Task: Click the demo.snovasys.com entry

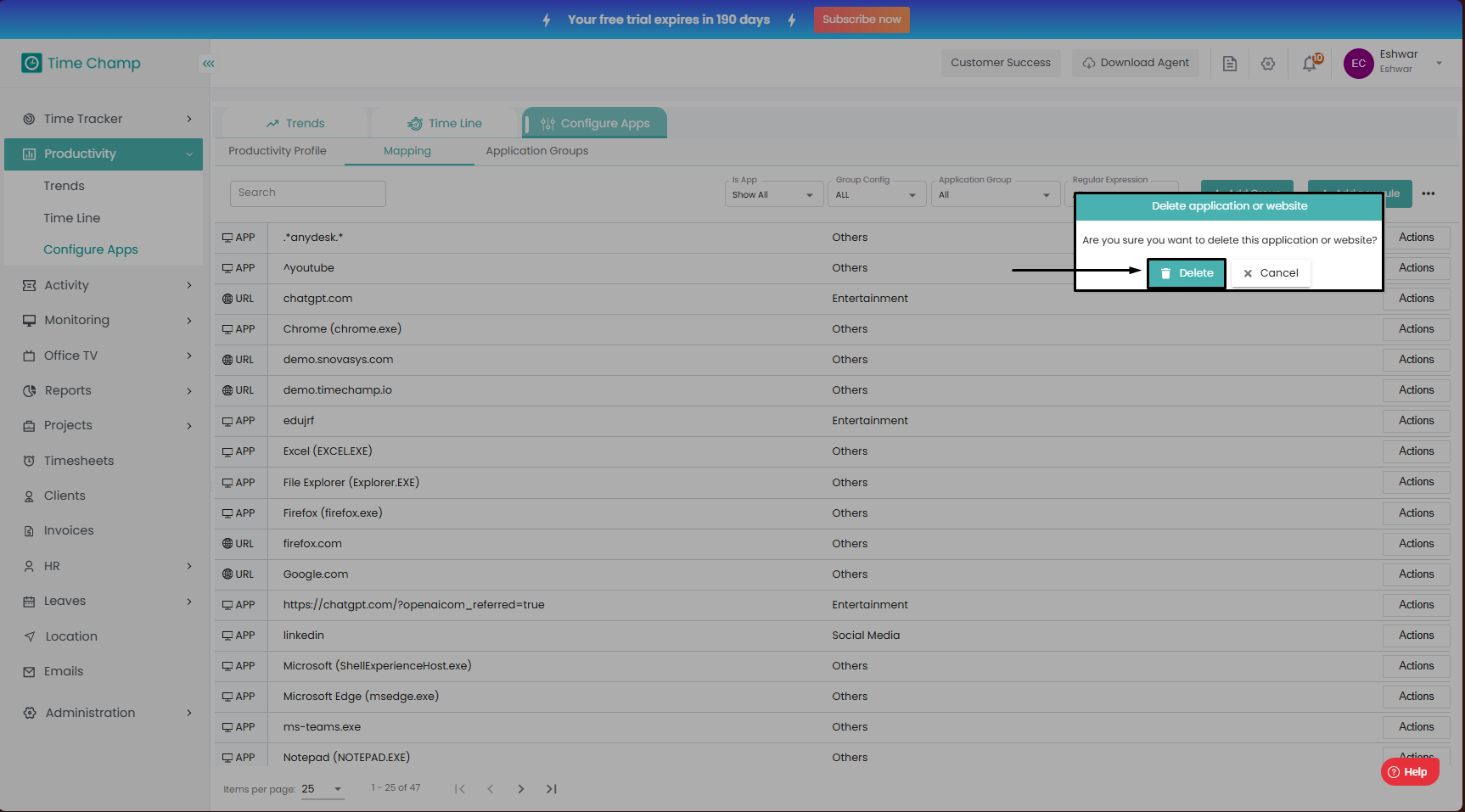Action: tap(338, 360)
